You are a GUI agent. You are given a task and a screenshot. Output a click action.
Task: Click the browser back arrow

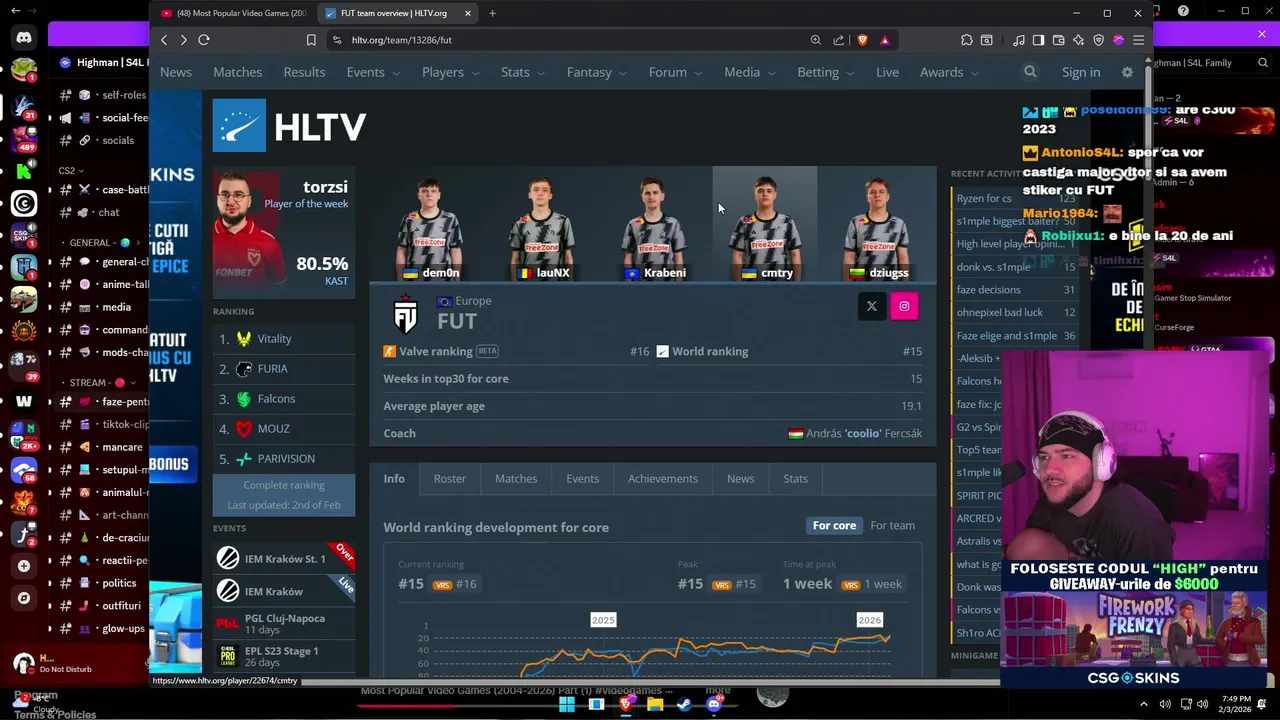tap(164, 40)
